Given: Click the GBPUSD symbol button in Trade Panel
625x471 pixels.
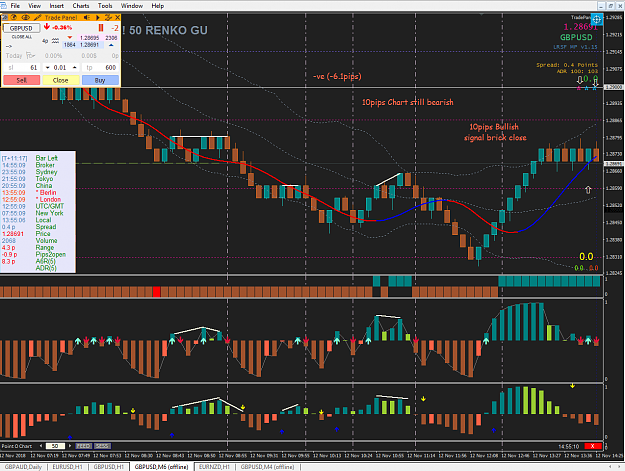Looking at the screenshot, I should 21,28.
